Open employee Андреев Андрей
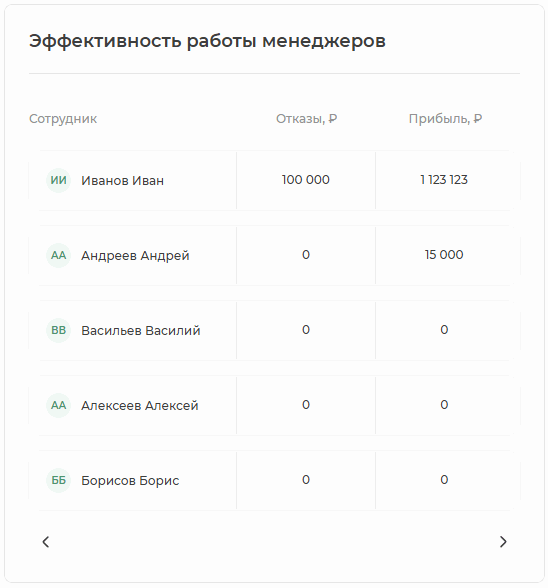Viewport: 548px width, 588px height. point(135,255)
